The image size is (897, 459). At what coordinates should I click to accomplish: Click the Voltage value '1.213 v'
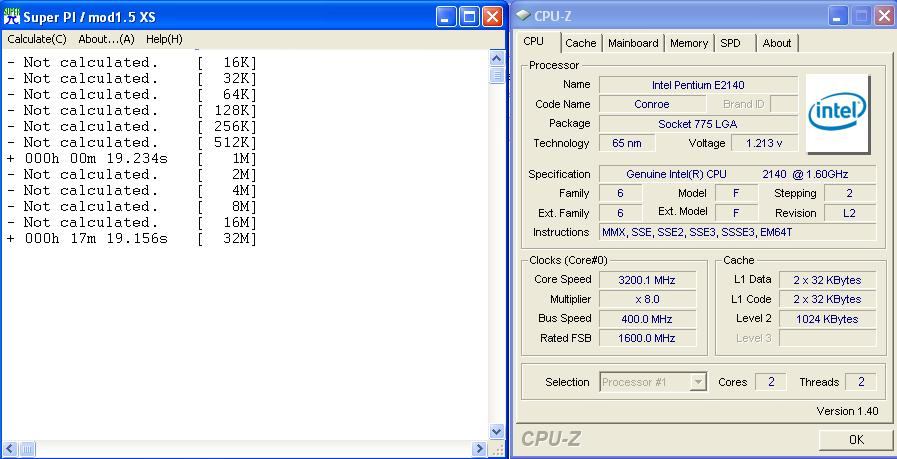(764, 143)
